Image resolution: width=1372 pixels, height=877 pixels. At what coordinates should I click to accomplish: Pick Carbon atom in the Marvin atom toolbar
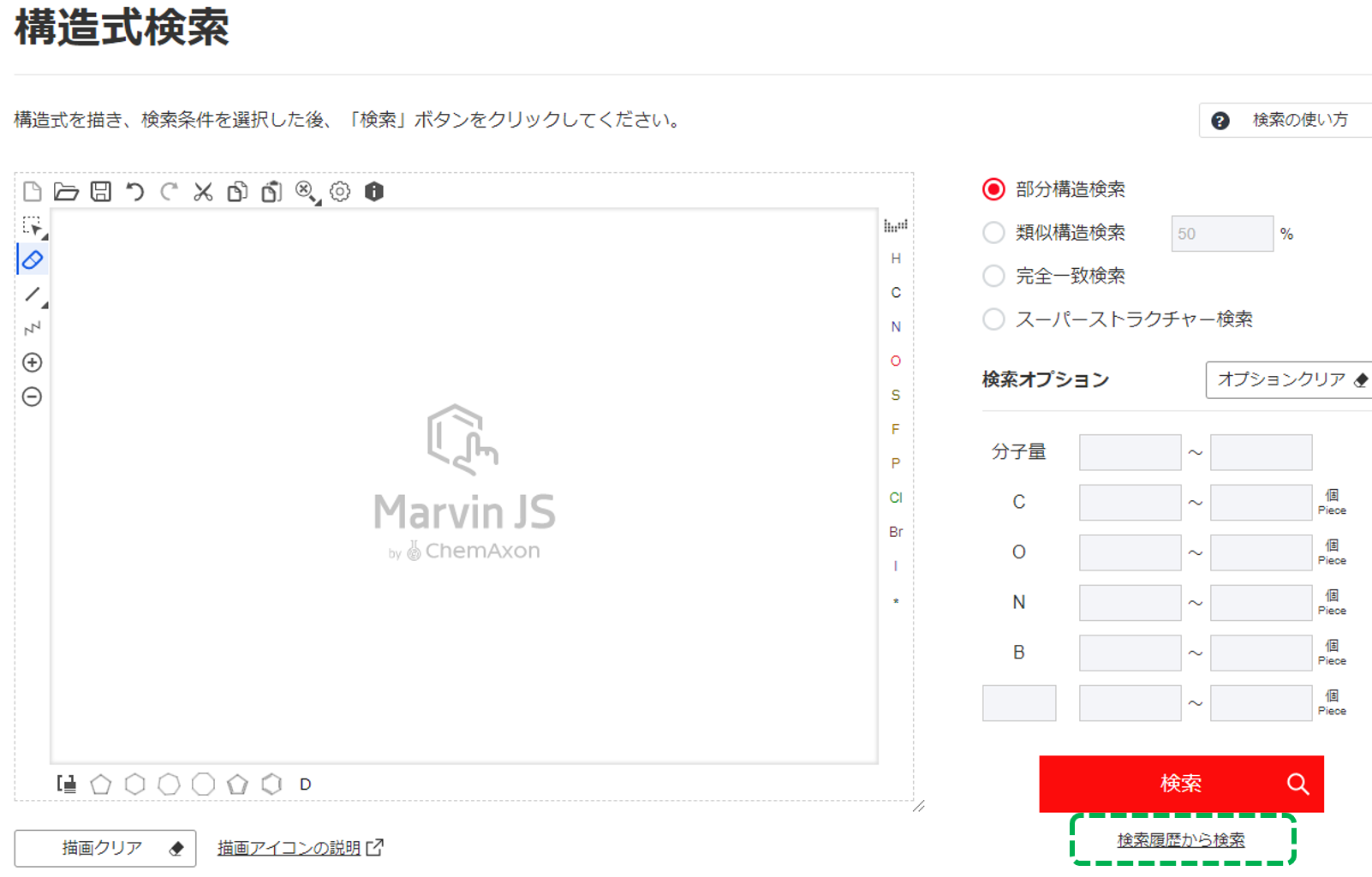[896, 293]
